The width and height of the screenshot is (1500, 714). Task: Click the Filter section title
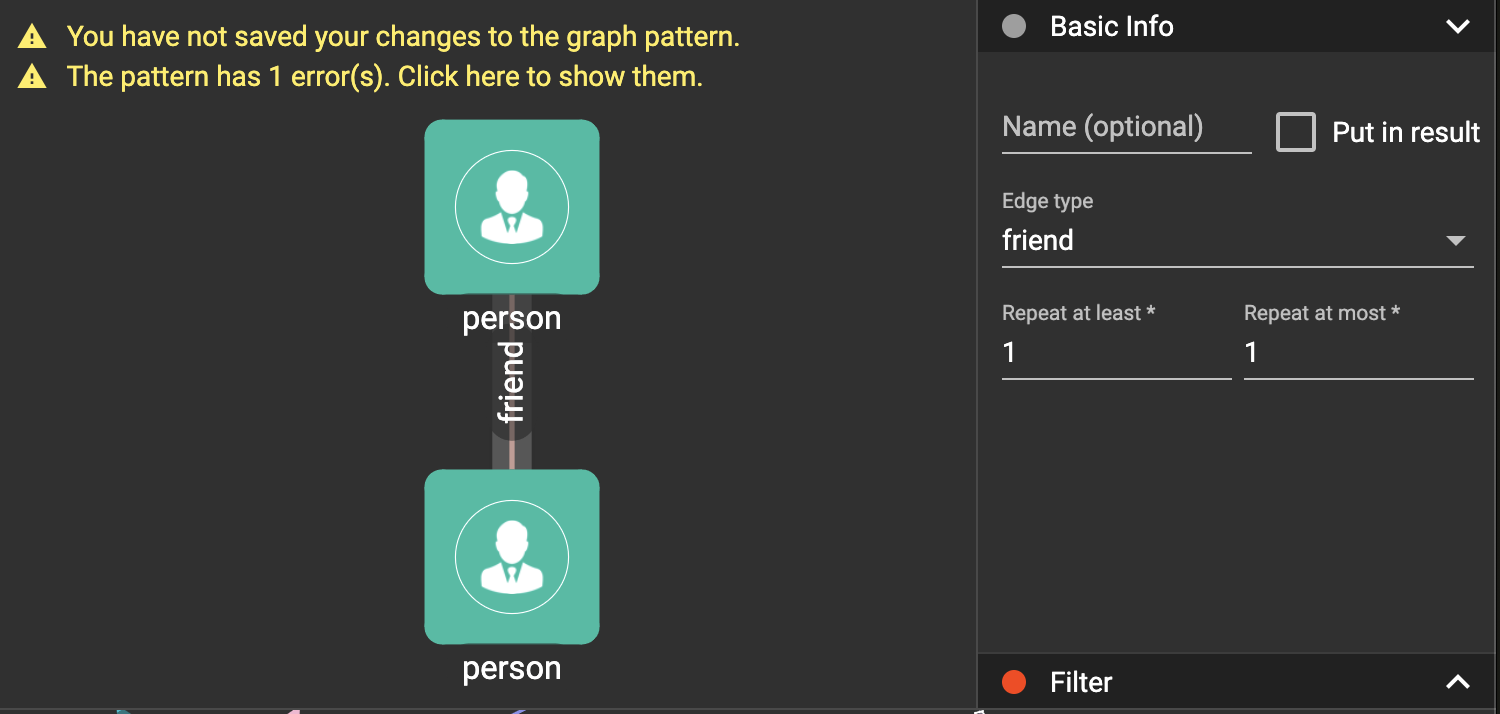[x=1081, y=682]
